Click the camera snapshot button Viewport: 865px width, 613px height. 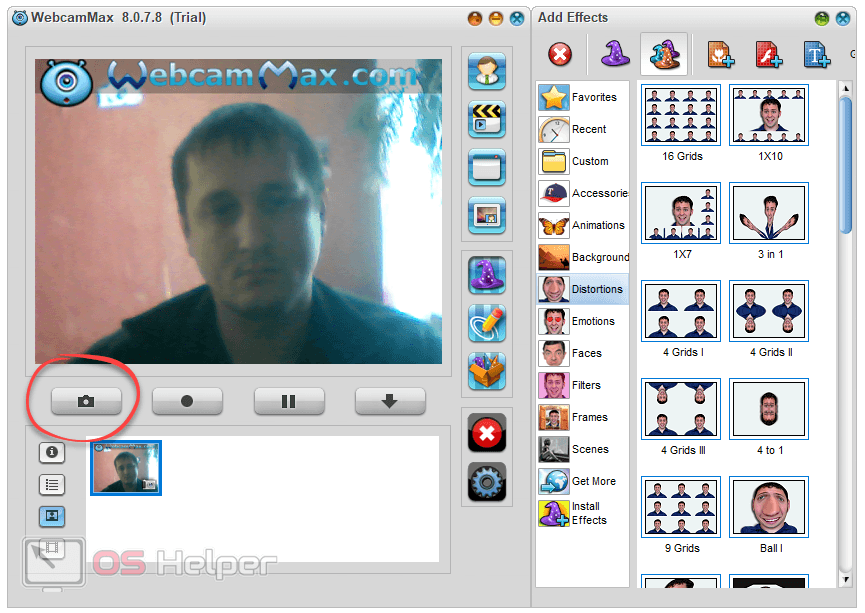pos(86,401)
